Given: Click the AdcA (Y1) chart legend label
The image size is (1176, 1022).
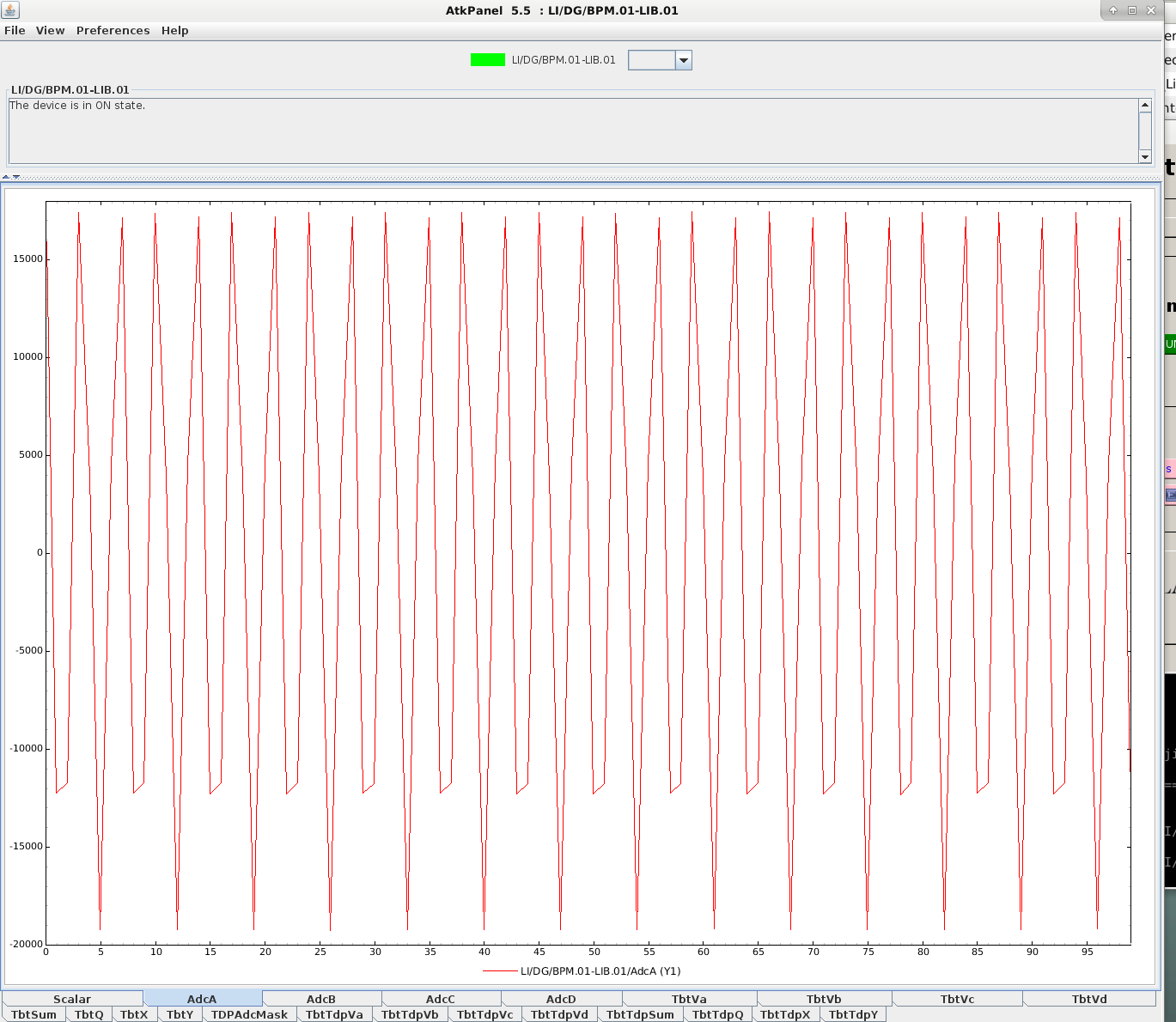Looking at the screenshot, I should pyautogui.click(x=600, y=971).
